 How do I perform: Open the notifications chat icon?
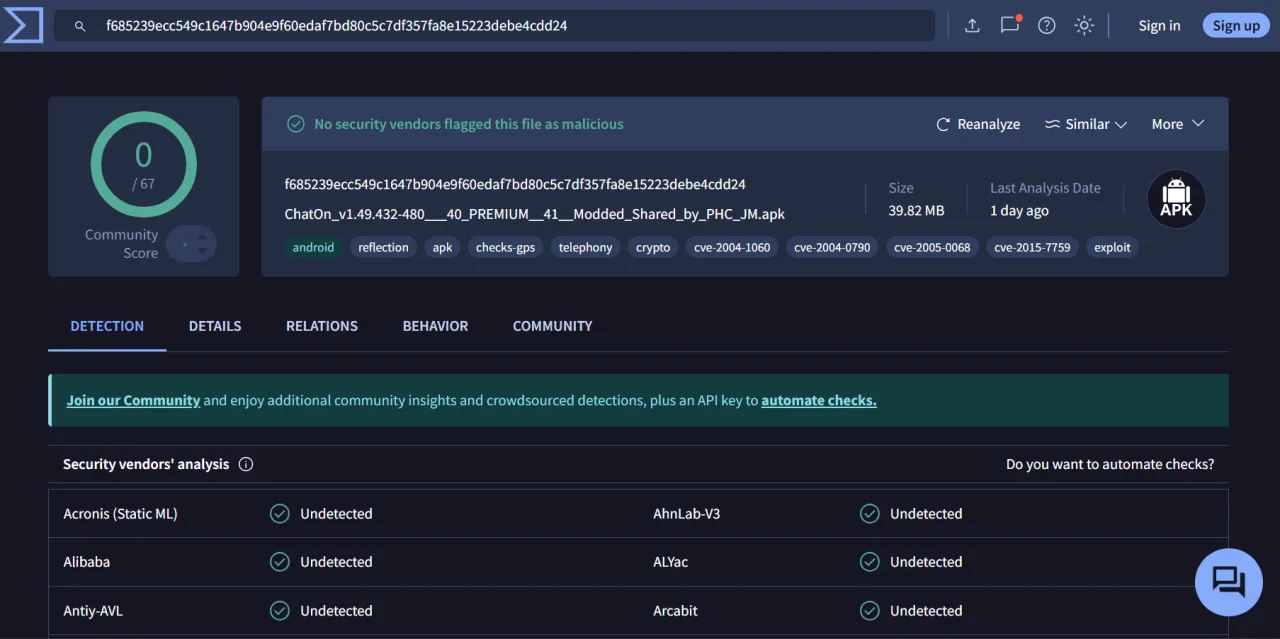pyautogui.click(x=1010, y=25)
